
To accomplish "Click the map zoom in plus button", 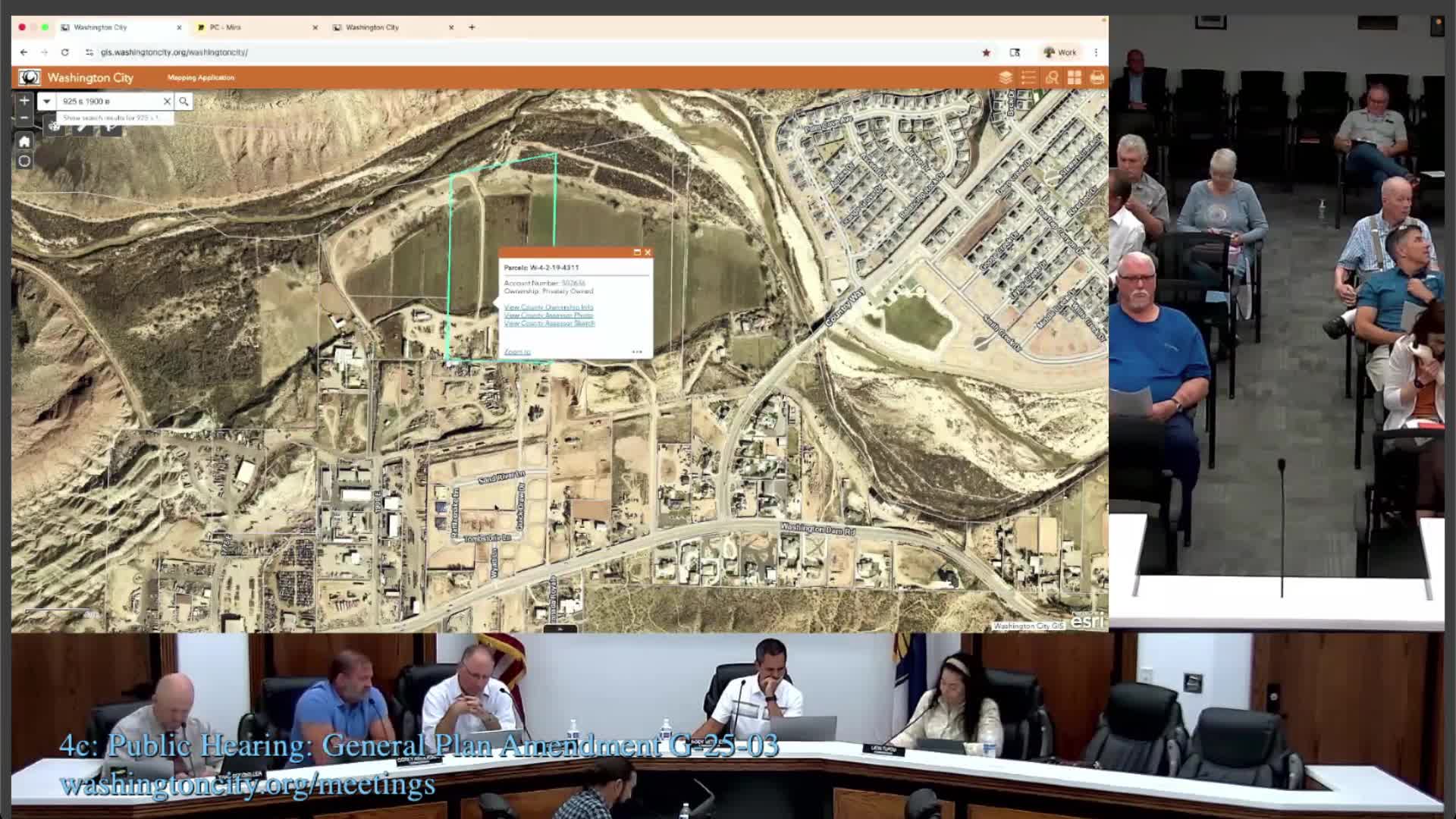I will pyautogui.click(x=24, y=100).
